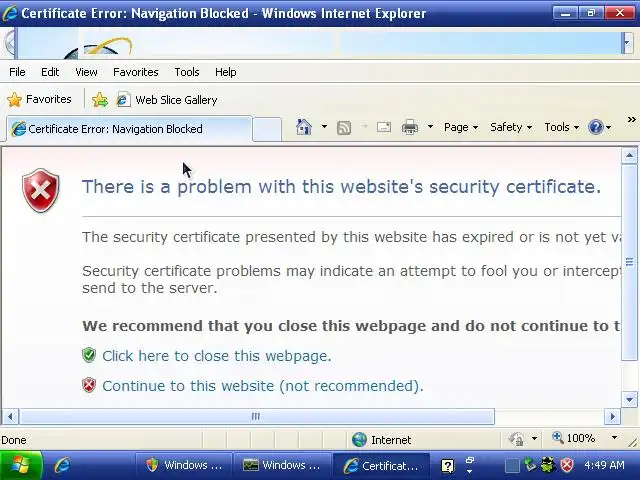Open the Favorites menu in menu bar

click(136, 72)
